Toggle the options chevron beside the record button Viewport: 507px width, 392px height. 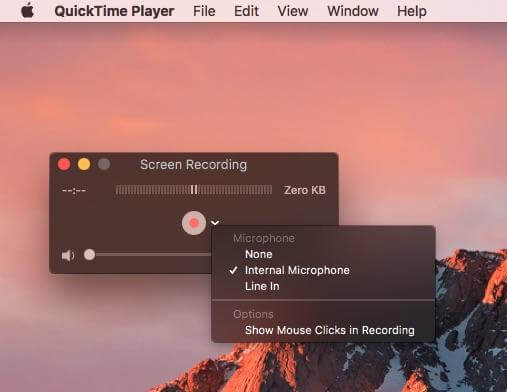click(x=215, y=222)
